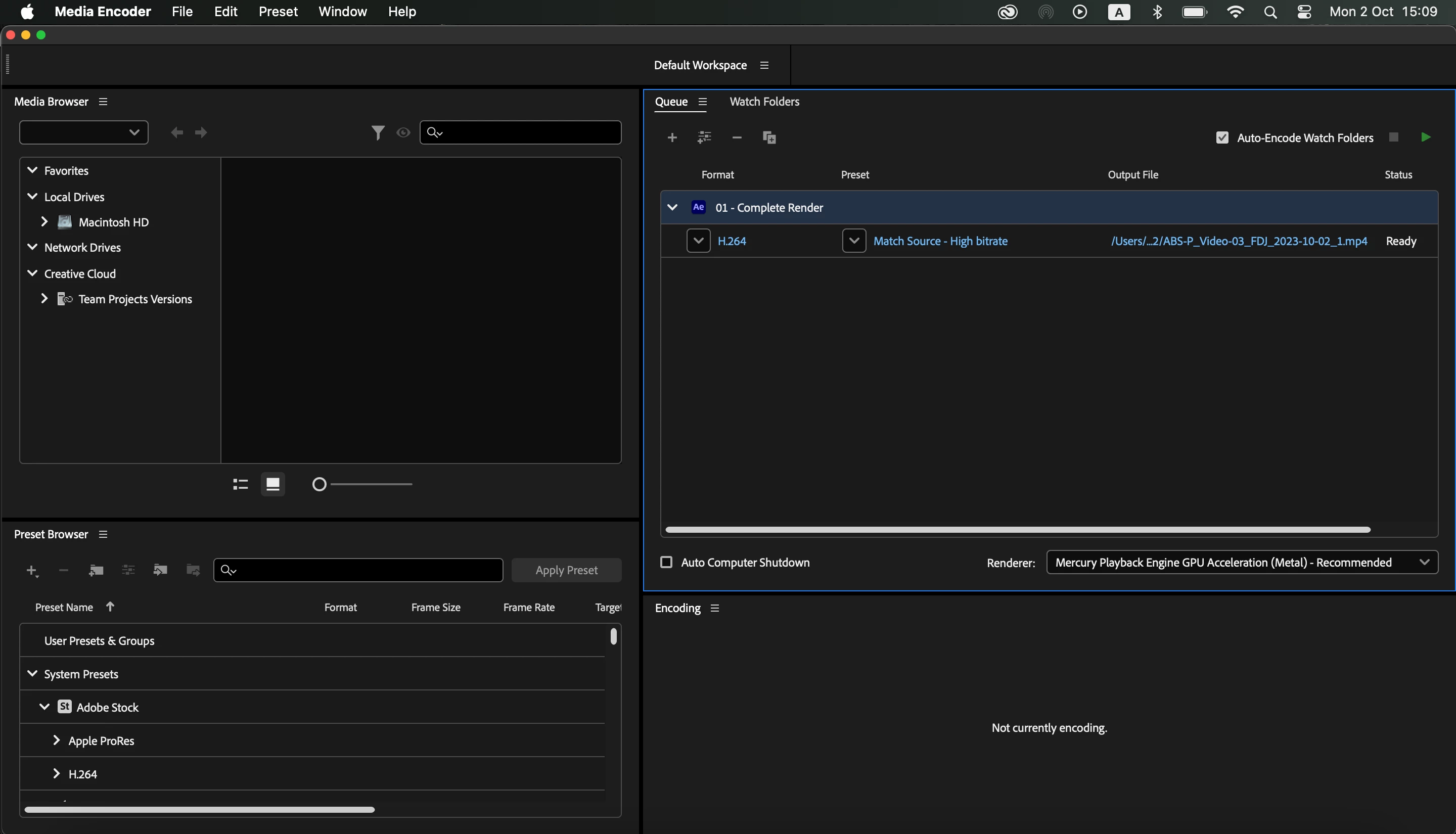Open the Preset menu in menu bar

[278, 12]
